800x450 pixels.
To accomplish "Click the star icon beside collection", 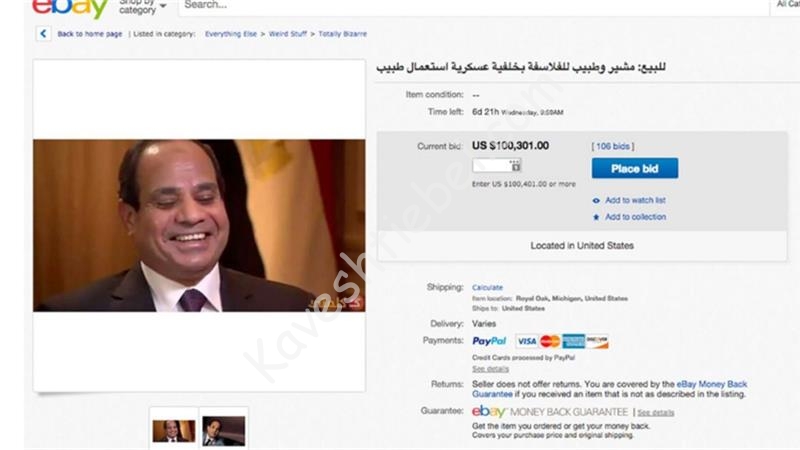I will coord(596,217).
